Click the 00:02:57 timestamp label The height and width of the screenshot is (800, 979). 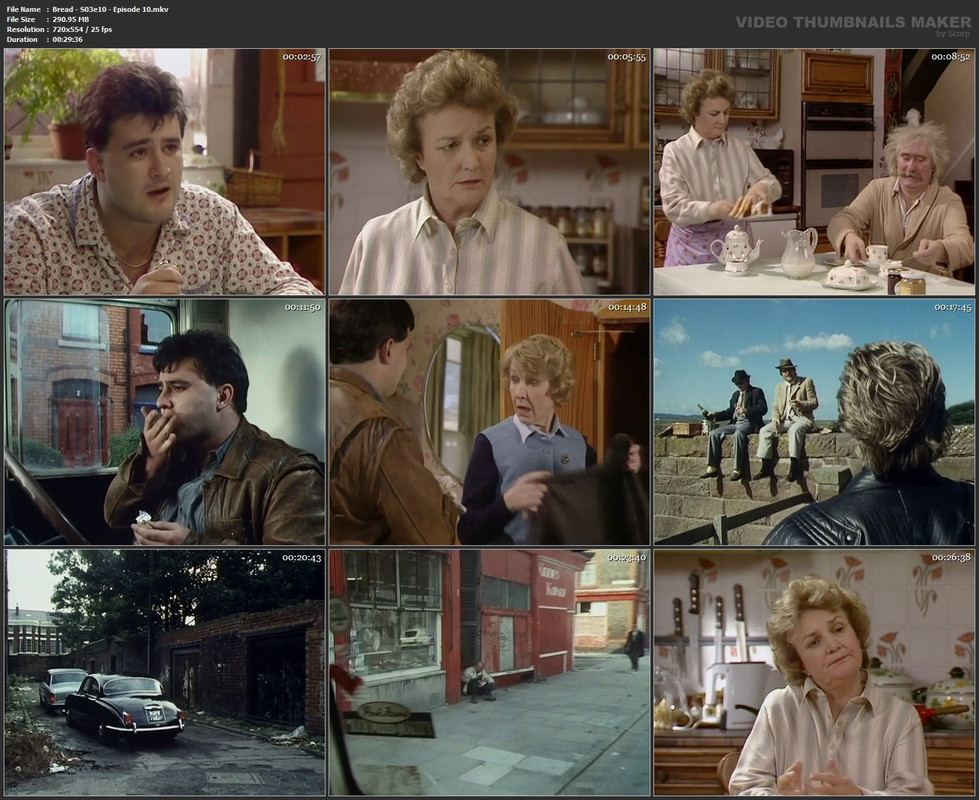tap(302, 57)
